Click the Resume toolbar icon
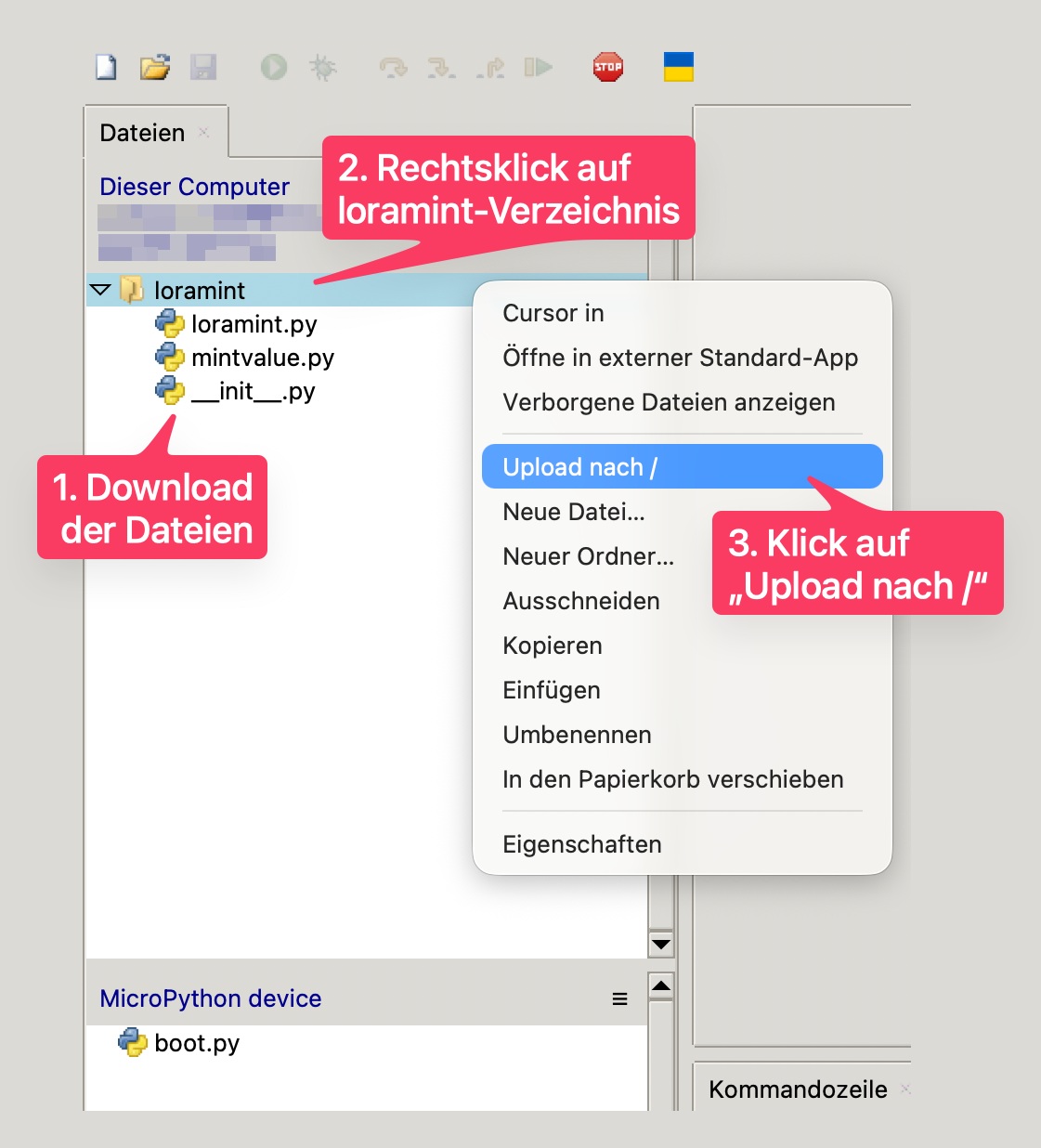The height and width of the screenshot is (1148, 1041). point(539,67)
